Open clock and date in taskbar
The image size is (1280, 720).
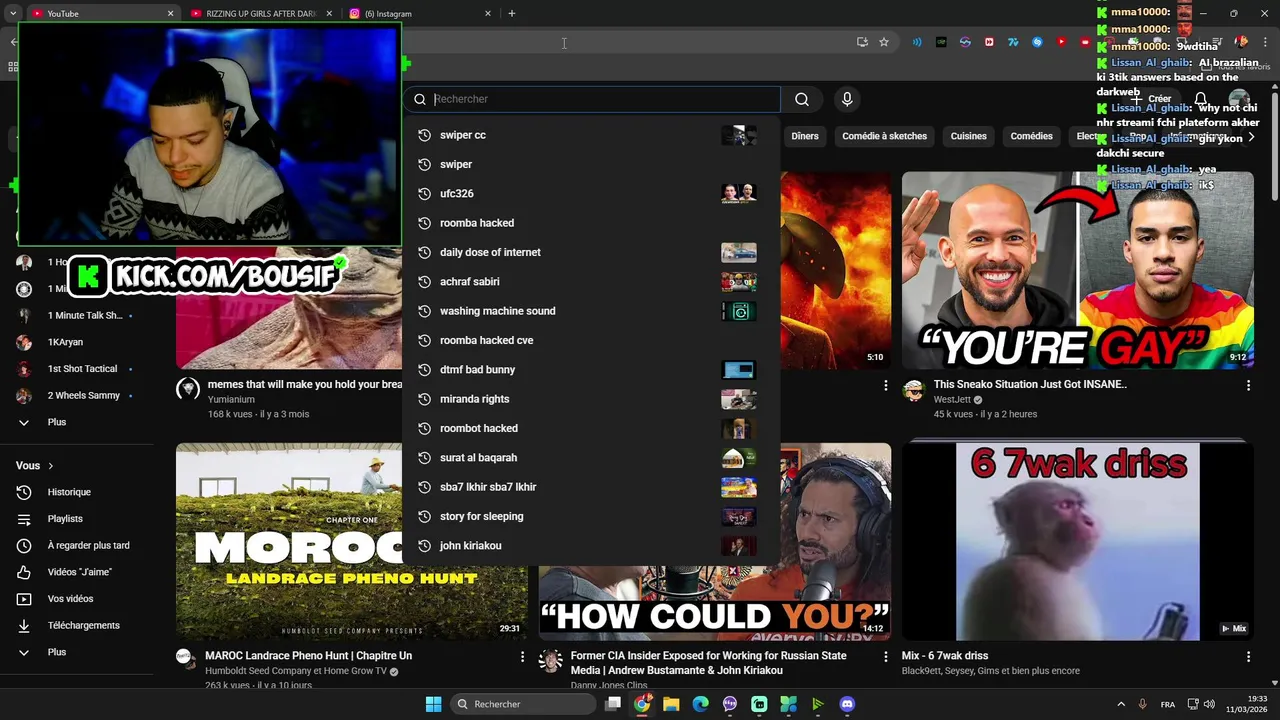[1247, 704]
